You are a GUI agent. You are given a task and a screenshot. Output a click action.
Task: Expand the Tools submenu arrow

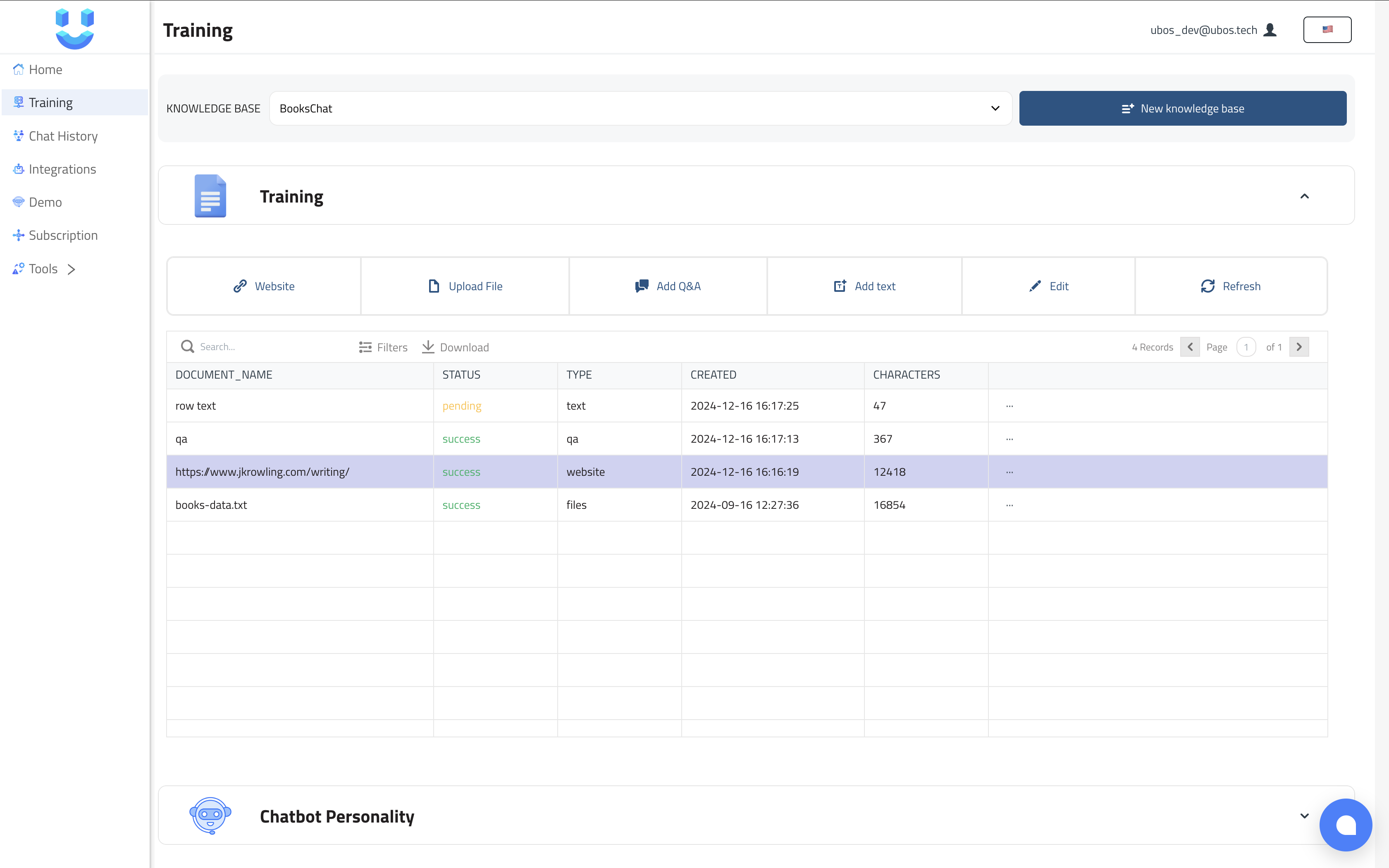71,269
